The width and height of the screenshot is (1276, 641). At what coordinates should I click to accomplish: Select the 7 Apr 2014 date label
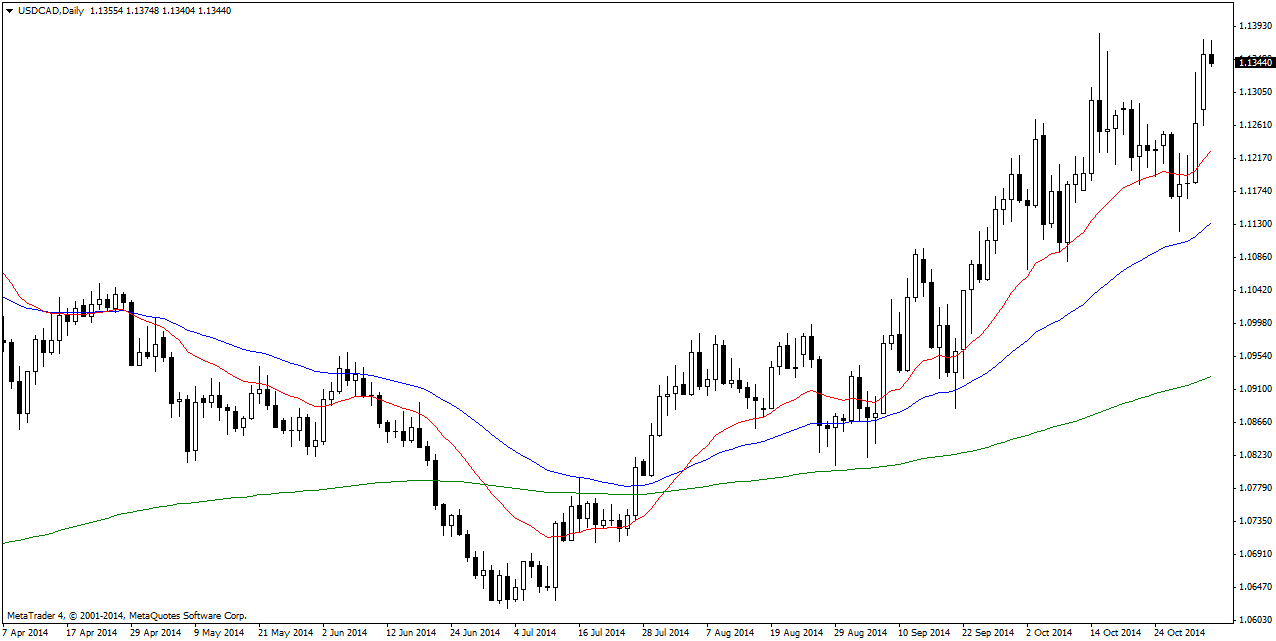(x=26, y=632)
